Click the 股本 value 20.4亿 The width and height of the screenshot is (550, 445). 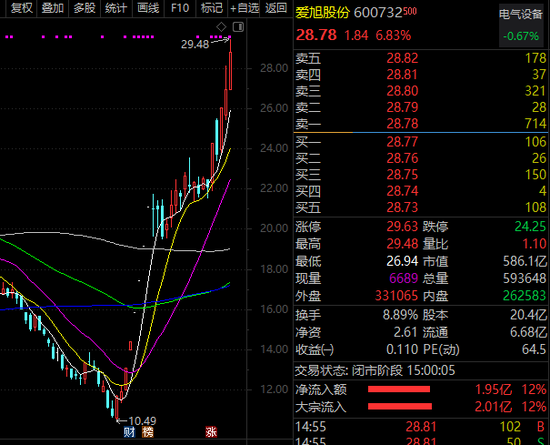click(528, 315)
